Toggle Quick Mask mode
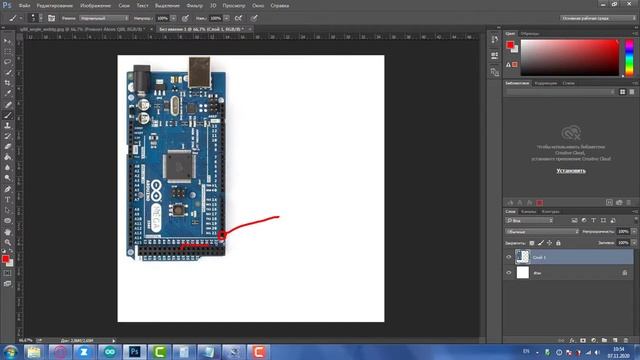640x360 pixels. [7, 273]
